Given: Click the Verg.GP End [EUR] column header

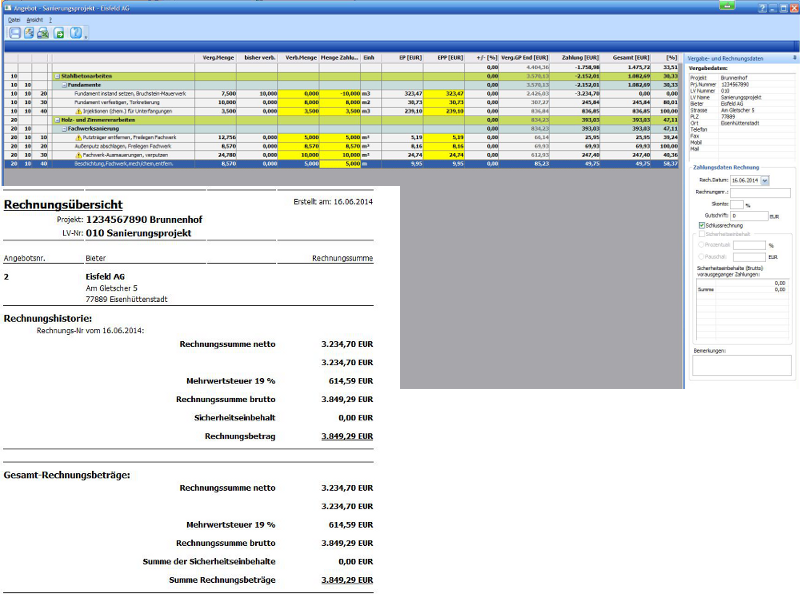Looking at the screenshot, I should [524, 58].
